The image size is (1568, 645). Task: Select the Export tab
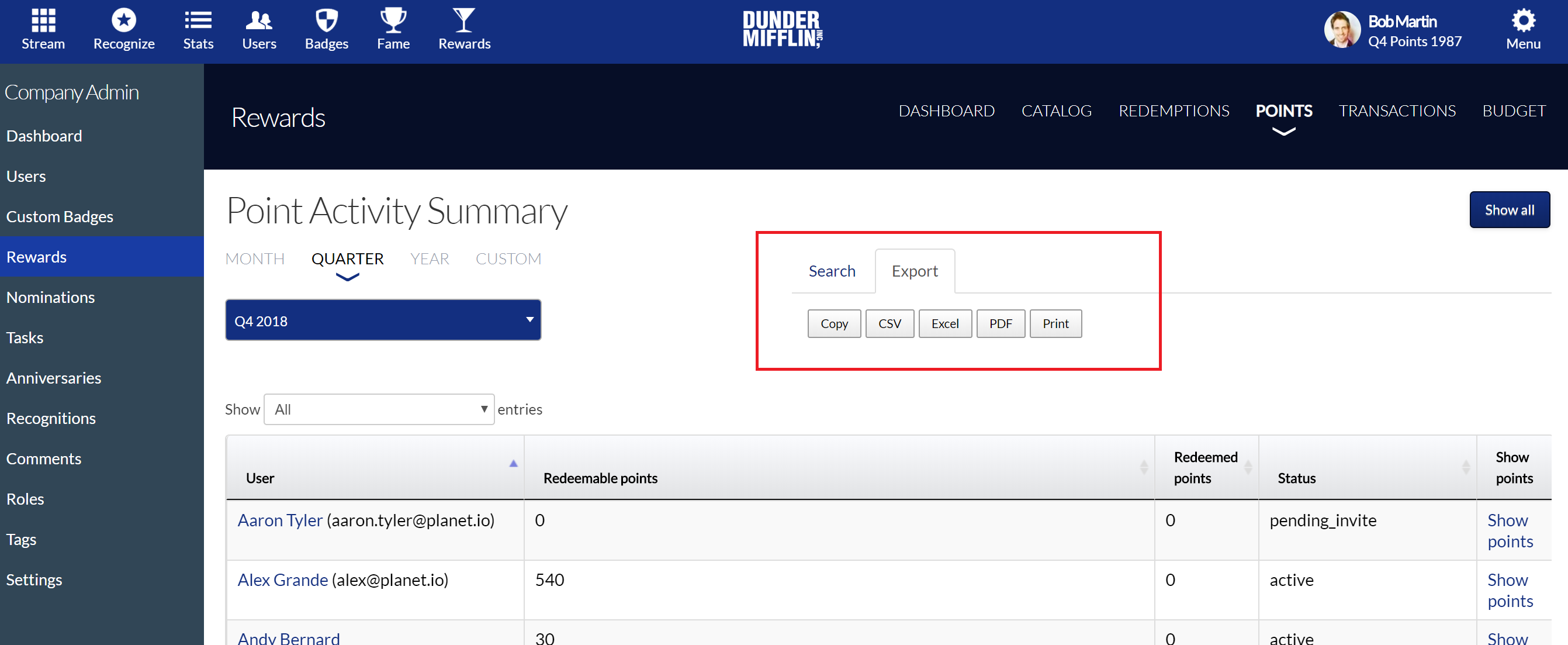(x=915, y=271)
